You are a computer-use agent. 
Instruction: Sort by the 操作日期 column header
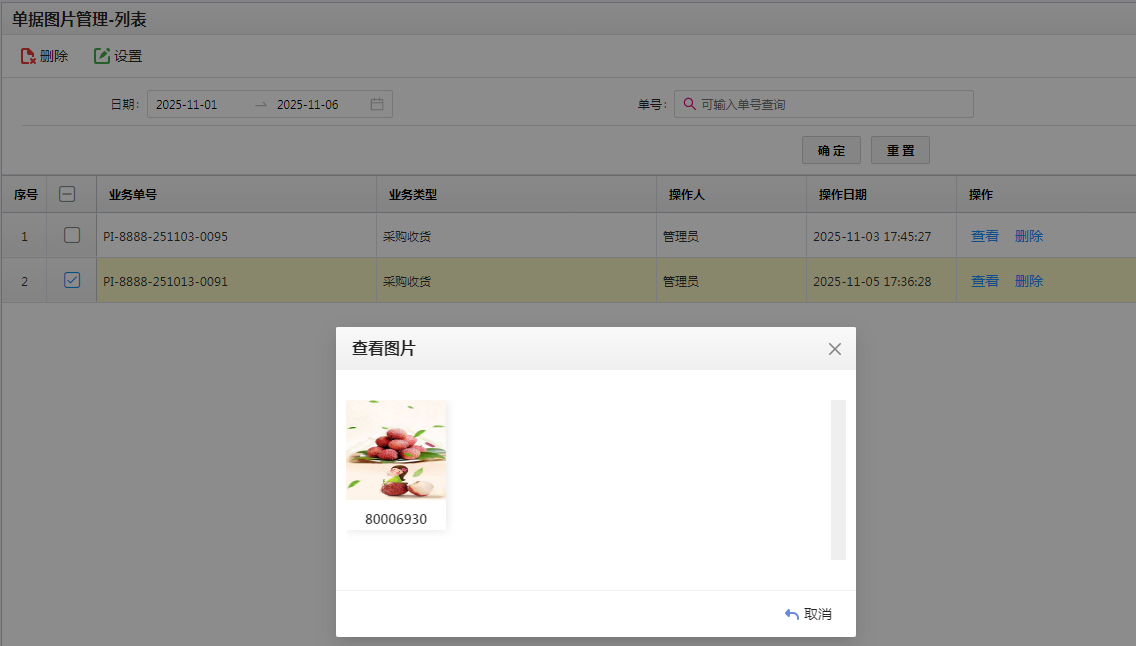842,195
